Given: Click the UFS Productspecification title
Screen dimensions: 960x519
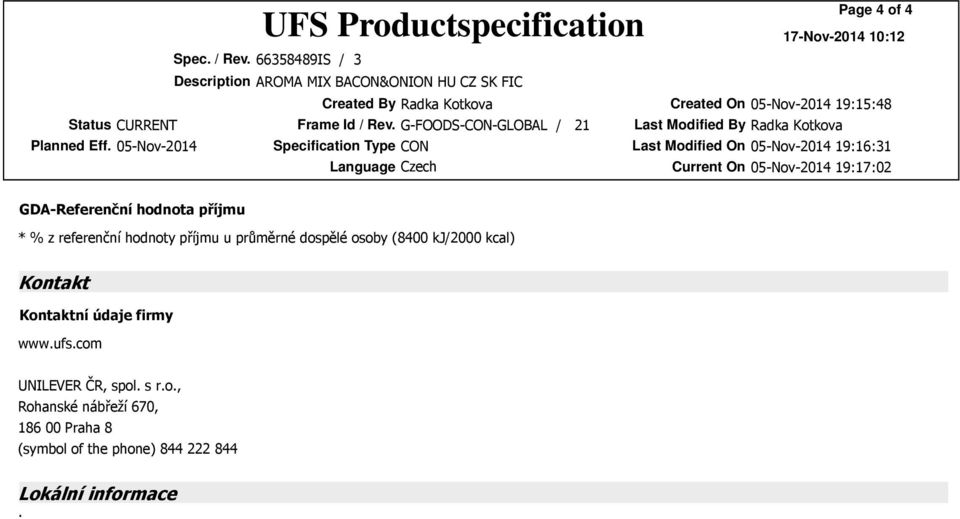Looking at the screenshot, I should pos(453,26).
